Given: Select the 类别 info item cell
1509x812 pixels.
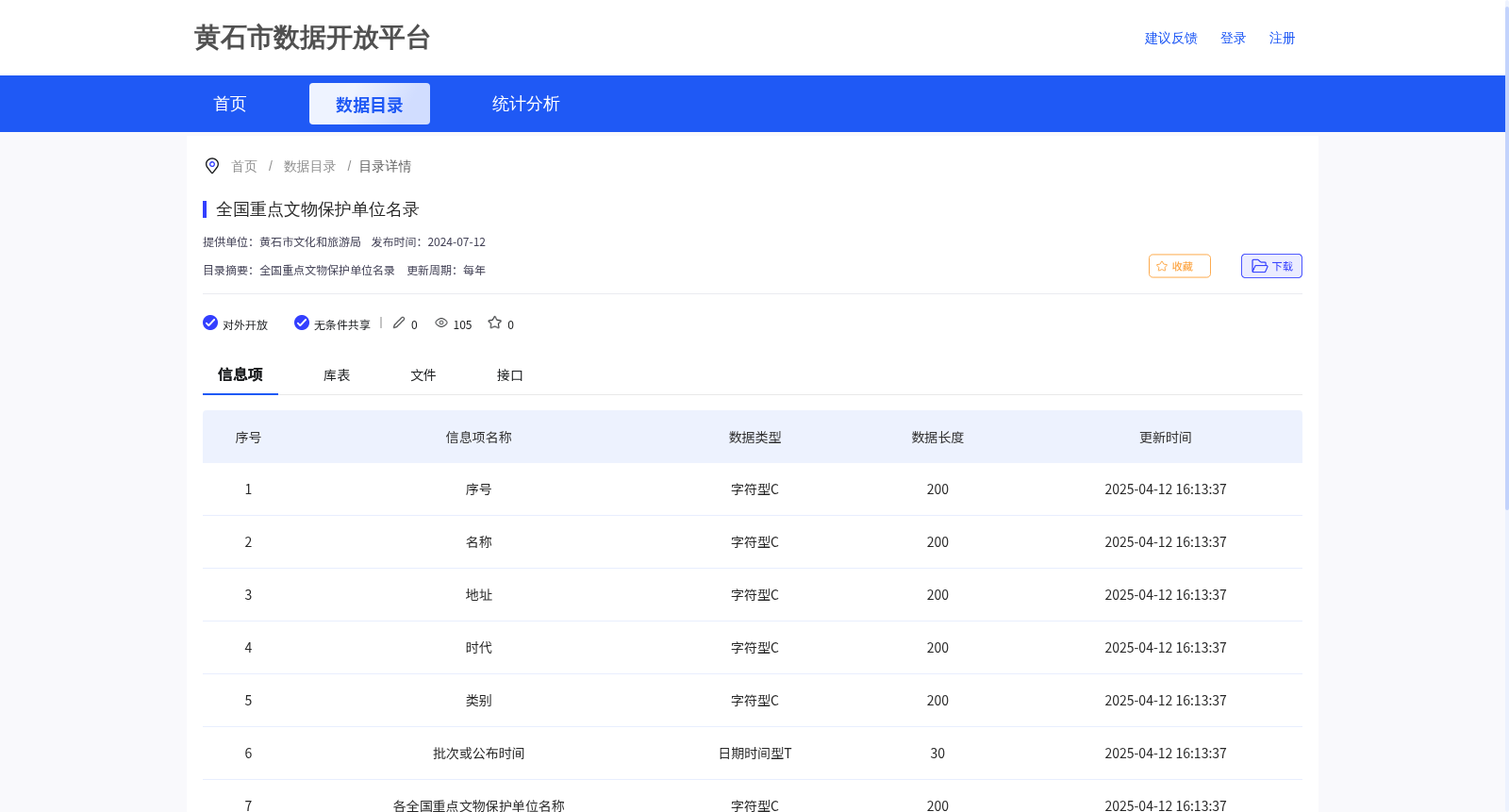Looking at the screenshot, I should pyautogui.click(x=479, y=701).
